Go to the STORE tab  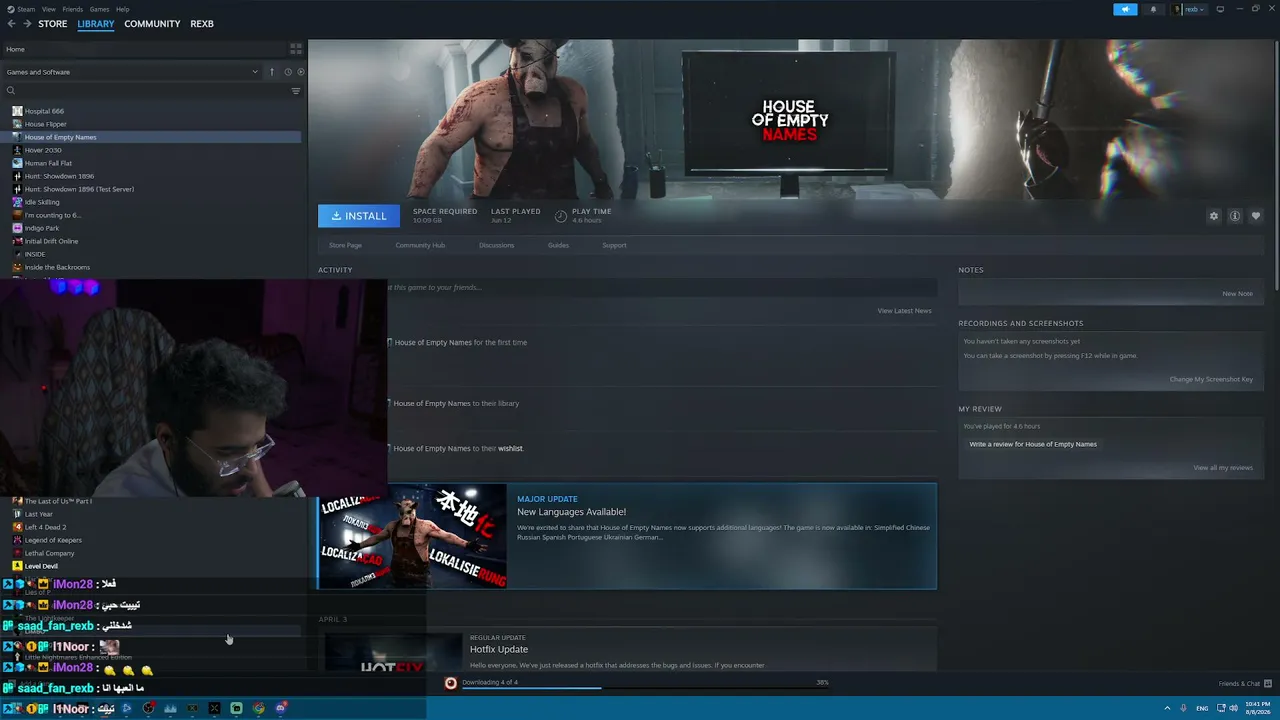[53, 24]
